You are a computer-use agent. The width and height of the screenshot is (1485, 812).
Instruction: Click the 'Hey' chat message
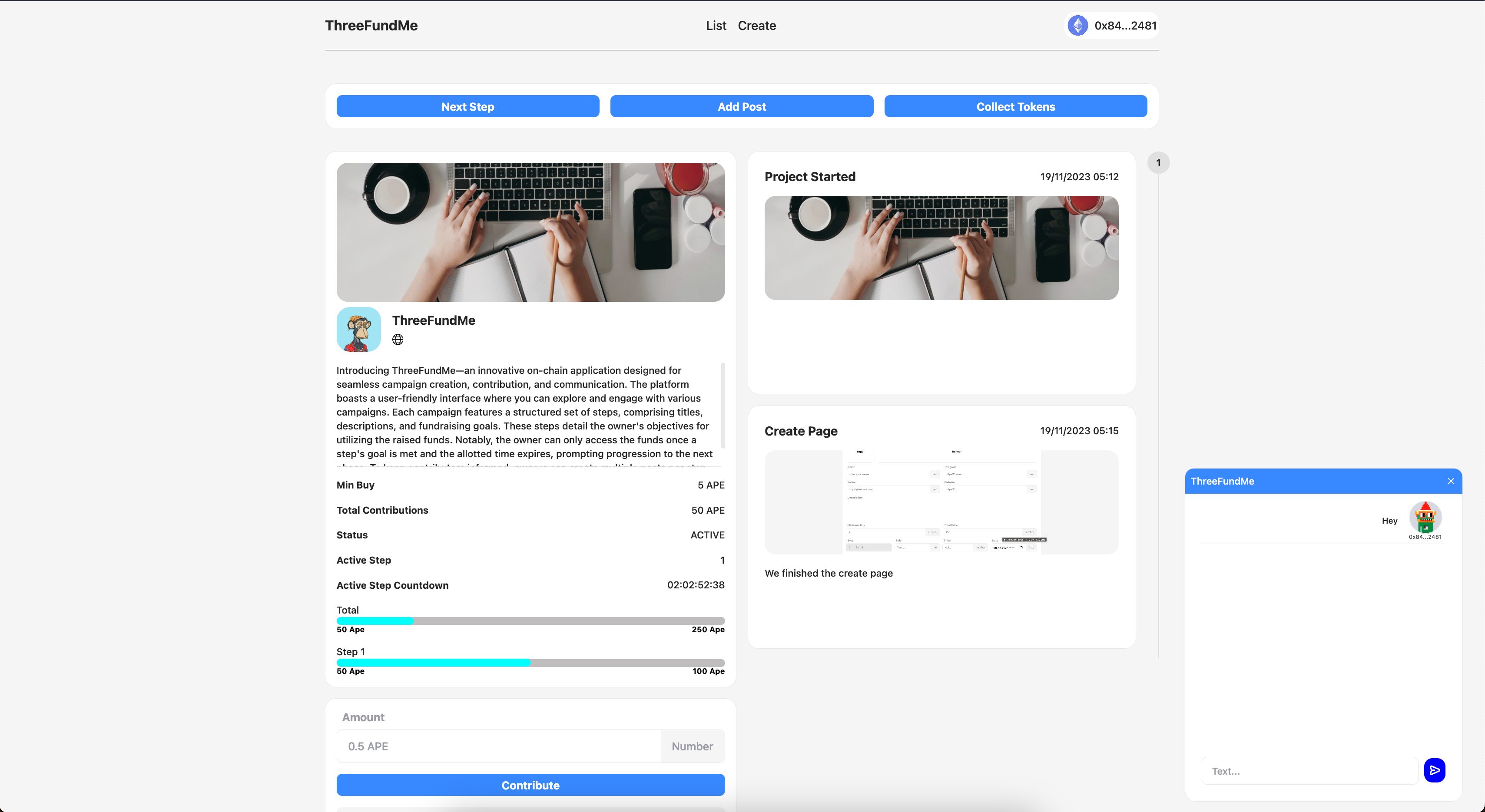[1389, 521]
